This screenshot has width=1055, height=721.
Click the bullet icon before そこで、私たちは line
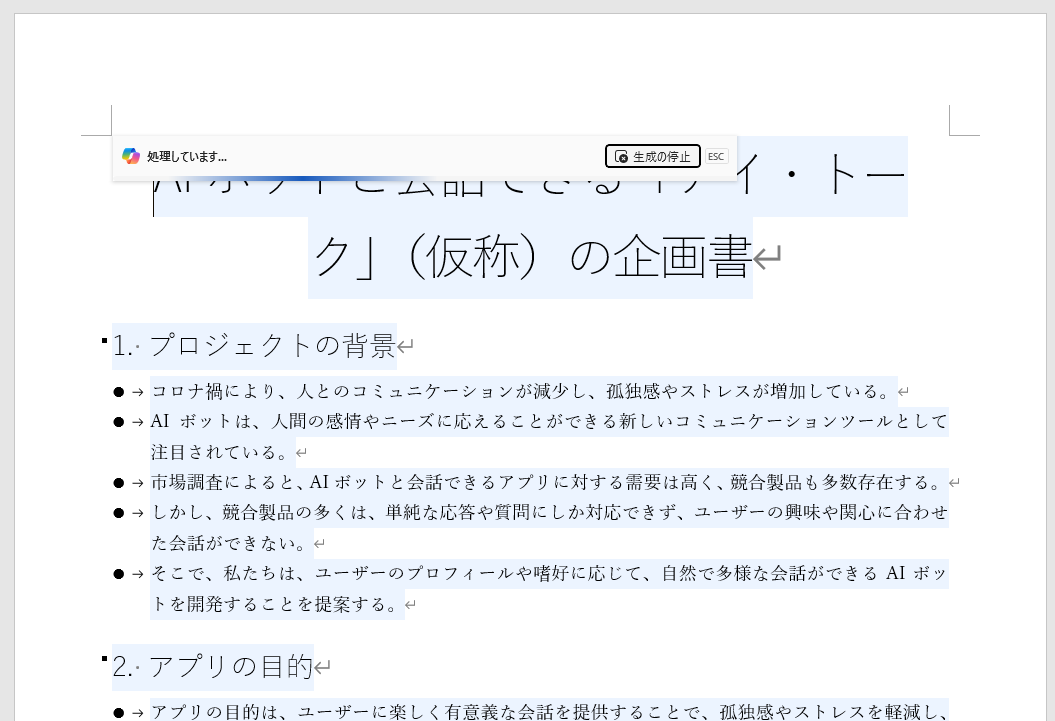click(x=118, y=573)
